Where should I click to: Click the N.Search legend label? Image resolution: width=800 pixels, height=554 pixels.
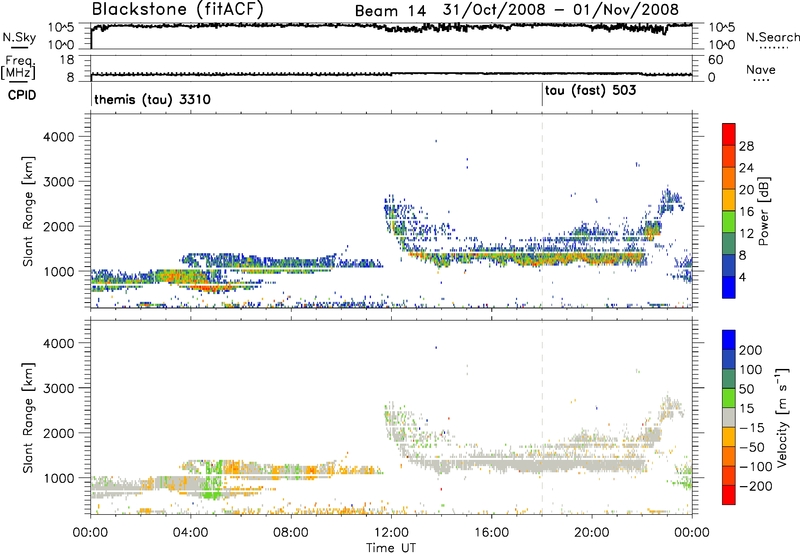(772, 37)
